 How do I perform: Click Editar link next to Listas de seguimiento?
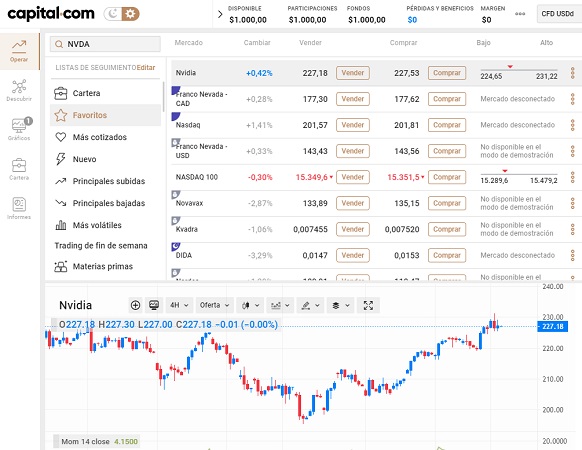(x=146, y=68)
